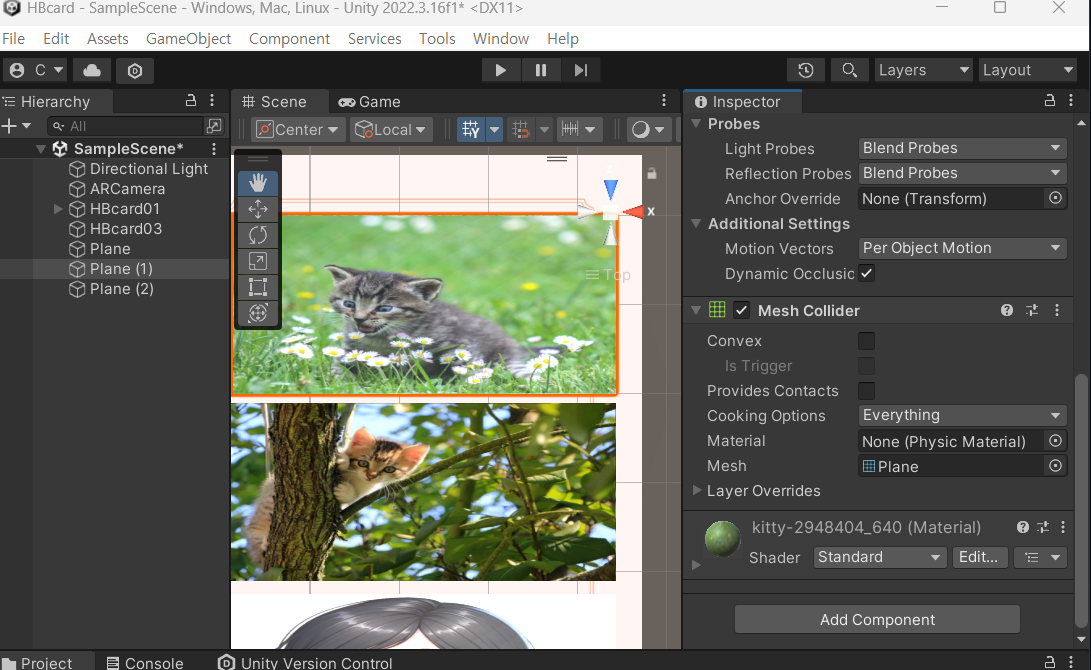Open Layers dropdown
Viewport: 1091px width, 670px height.
click(923, 70)
